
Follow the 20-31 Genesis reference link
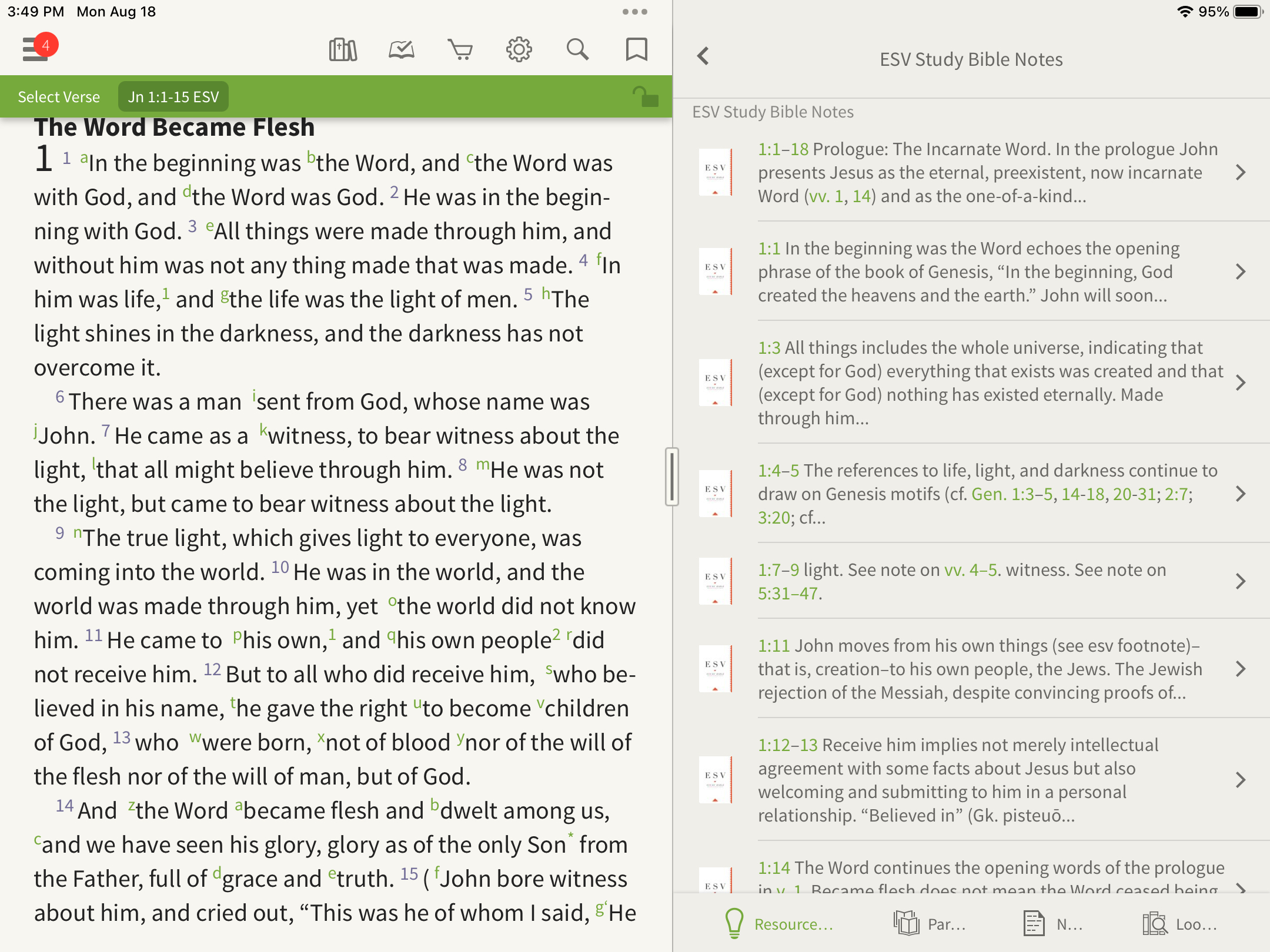click(1135, 494)
